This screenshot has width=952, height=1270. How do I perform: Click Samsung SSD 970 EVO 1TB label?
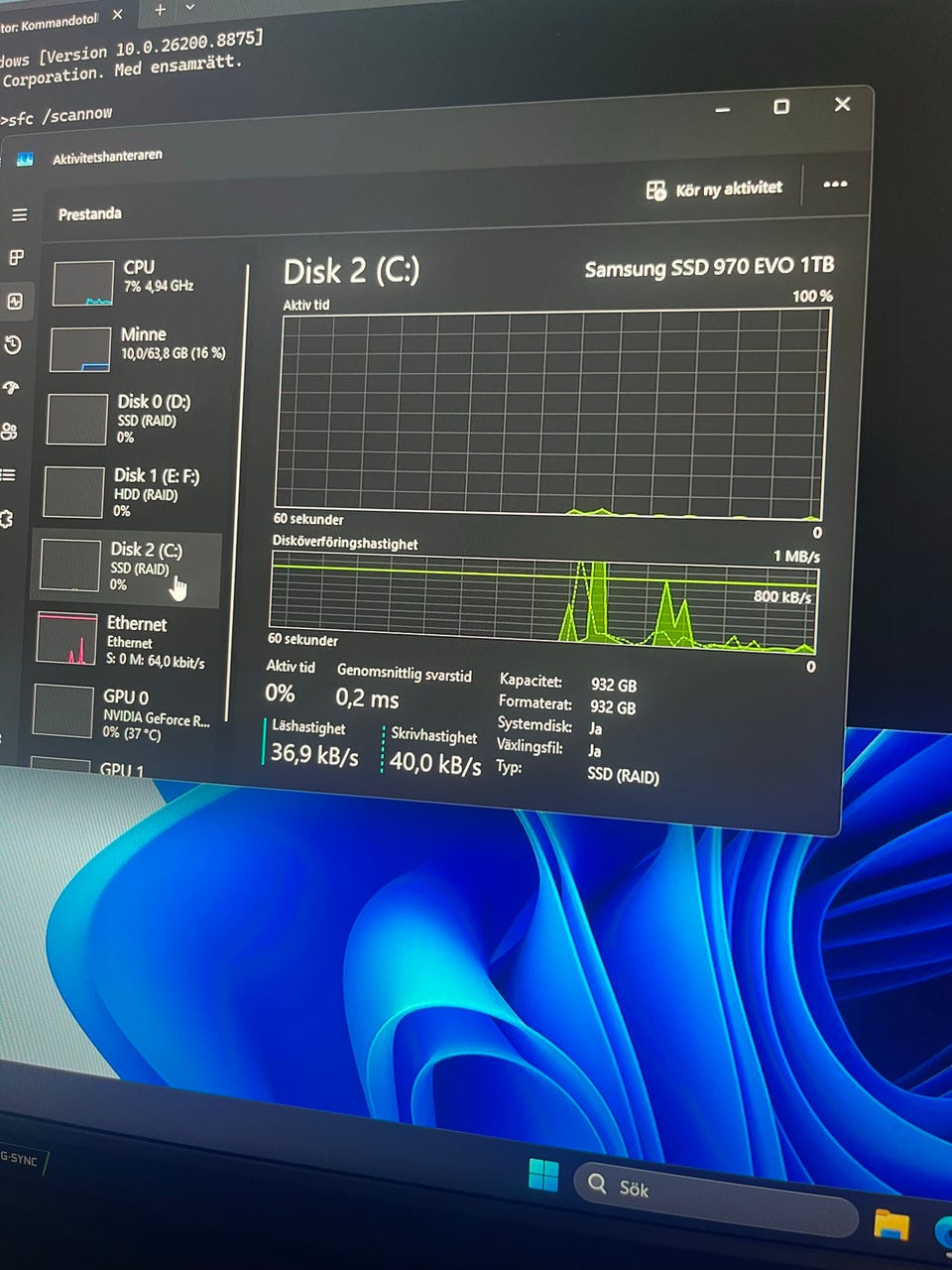(x=709, y=267)
